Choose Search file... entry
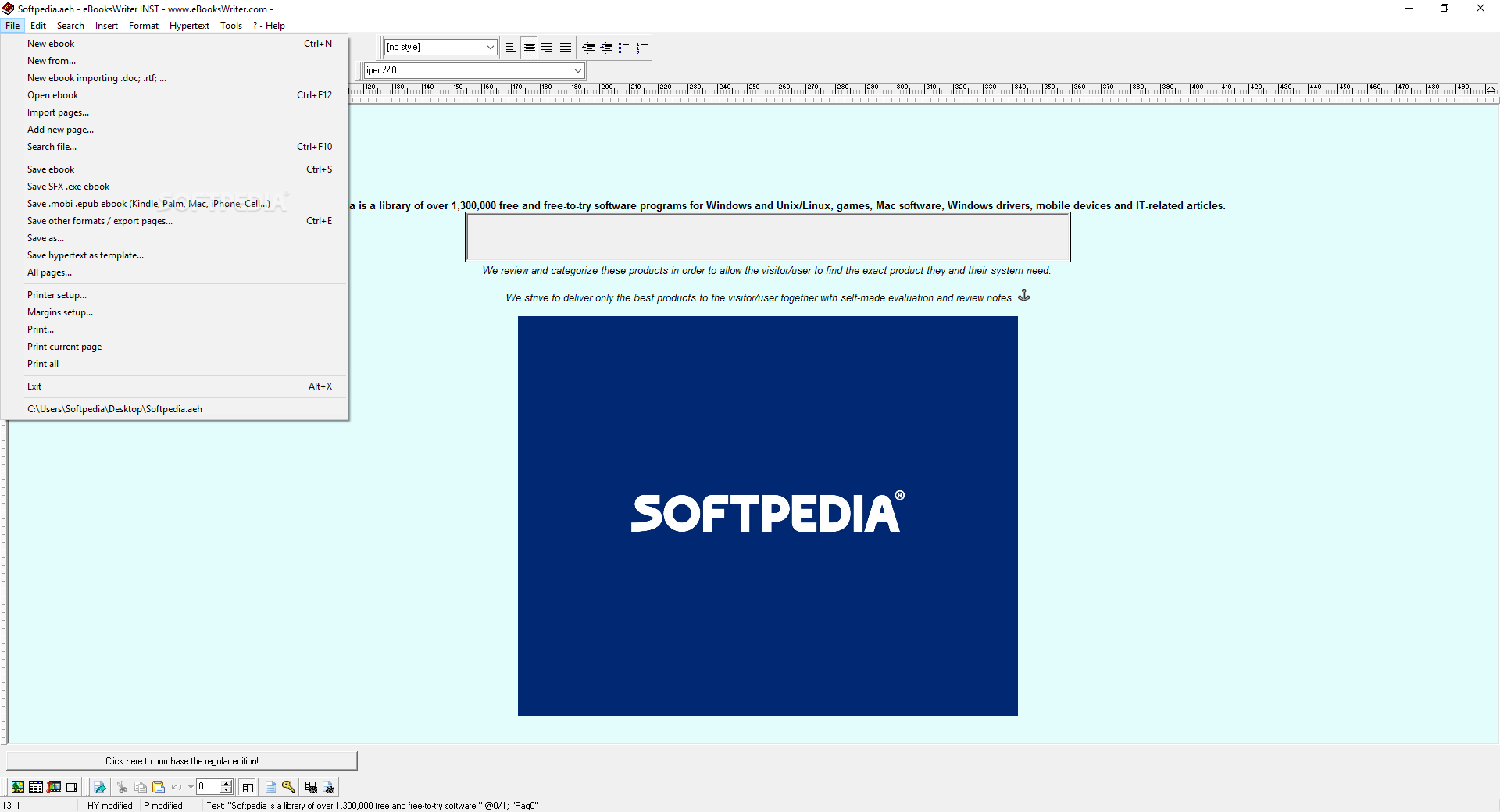 [175, 147]
